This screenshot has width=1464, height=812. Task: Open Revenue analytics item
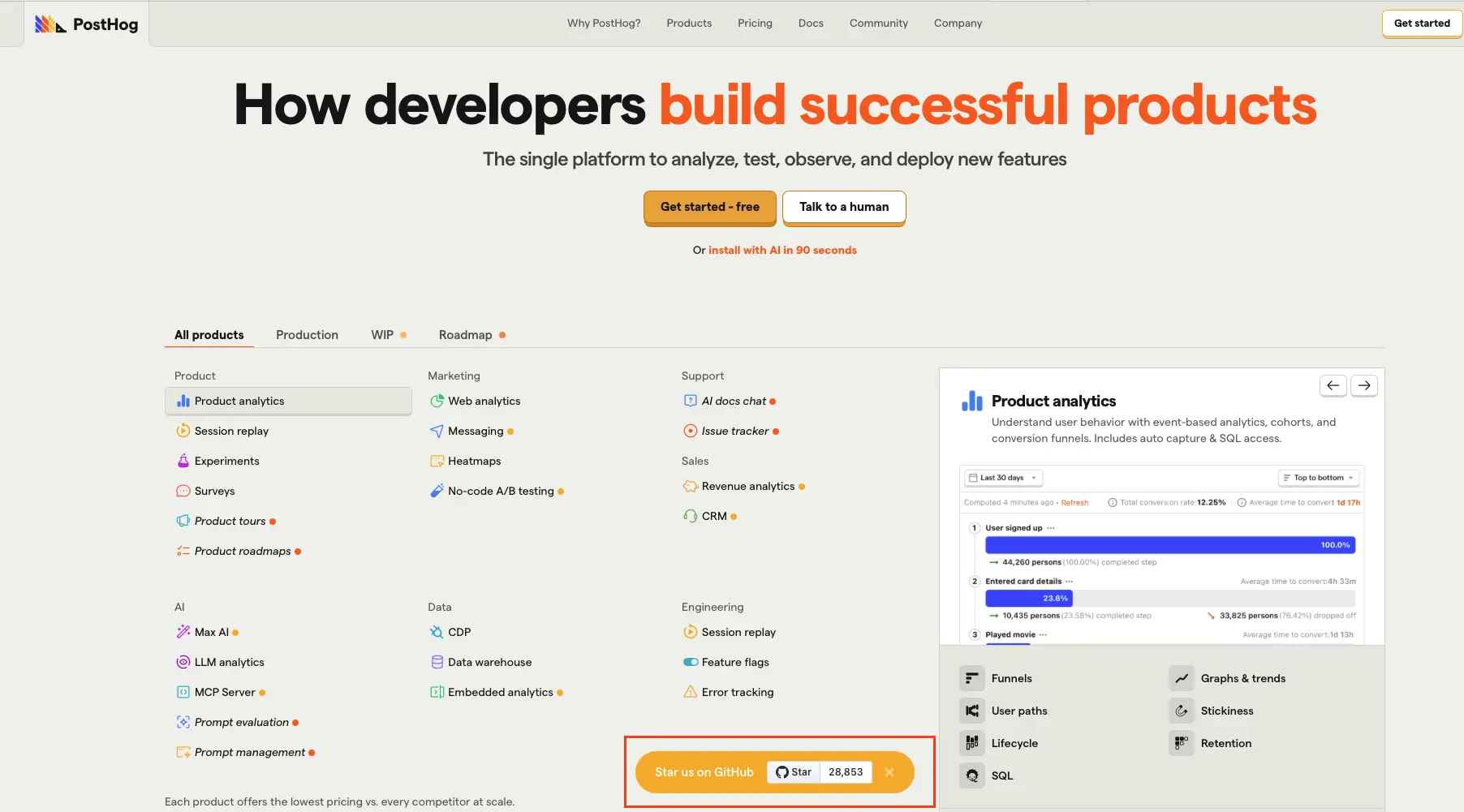pos(744,486)
